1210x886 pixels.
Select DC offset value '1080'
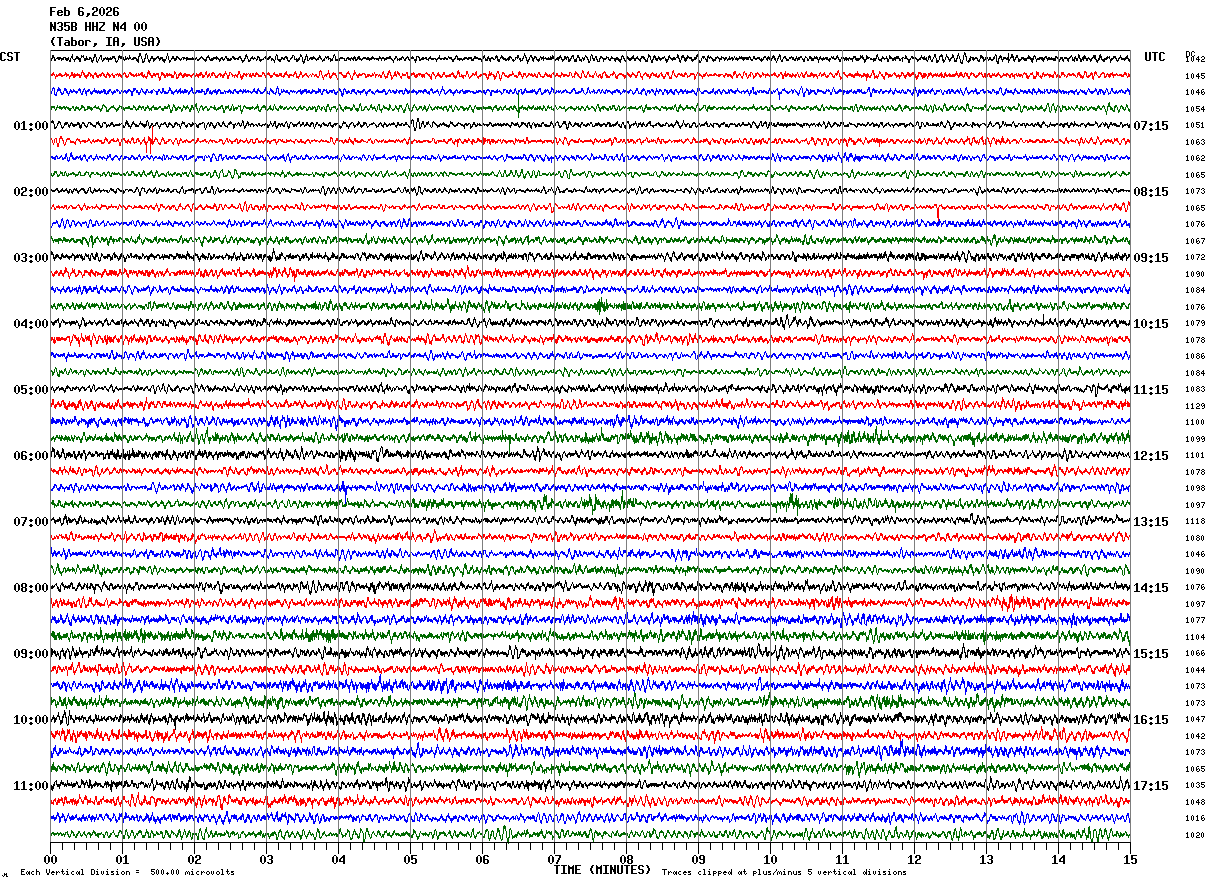1195,538
